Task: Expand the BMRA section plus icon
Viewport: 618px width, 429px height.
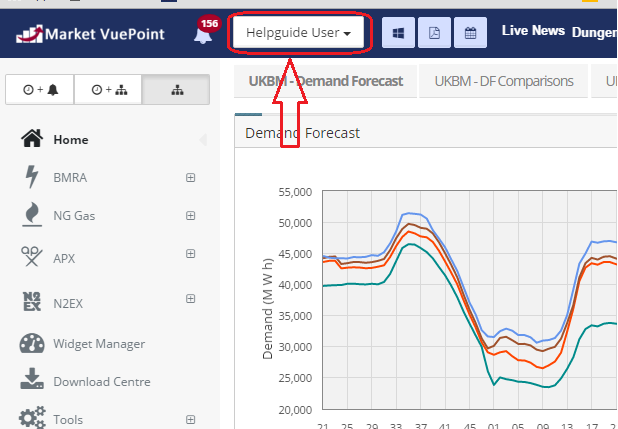Action: coord(190,177)
